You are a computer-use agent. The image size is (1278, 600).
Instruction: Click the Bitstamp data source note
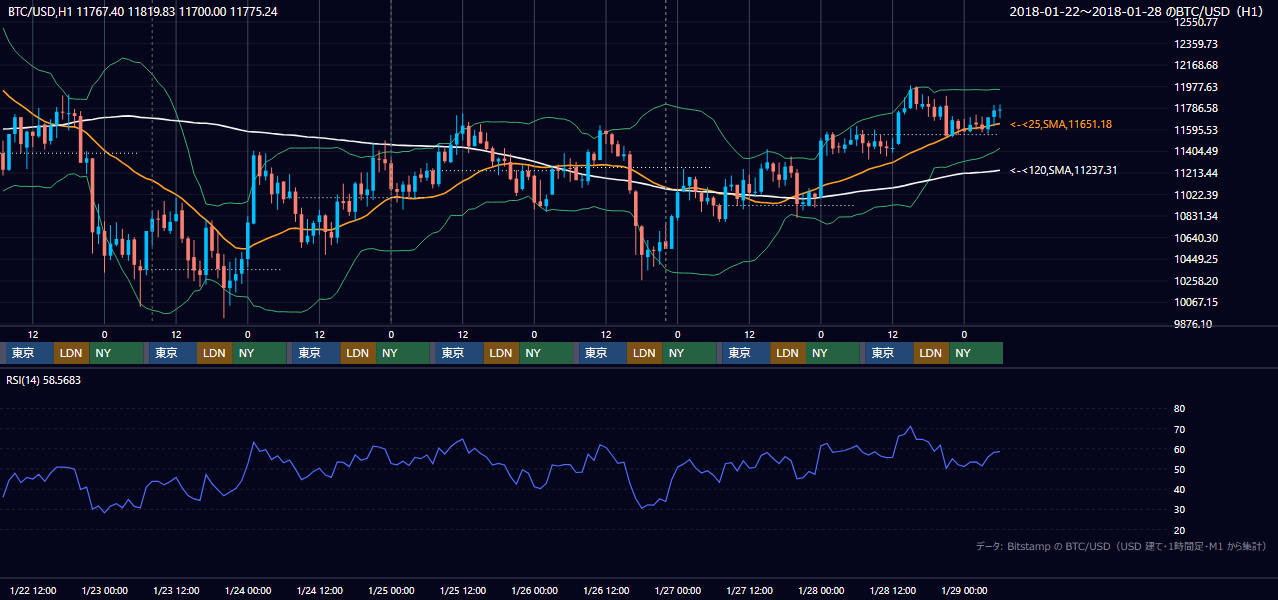tap(1120, 546)
